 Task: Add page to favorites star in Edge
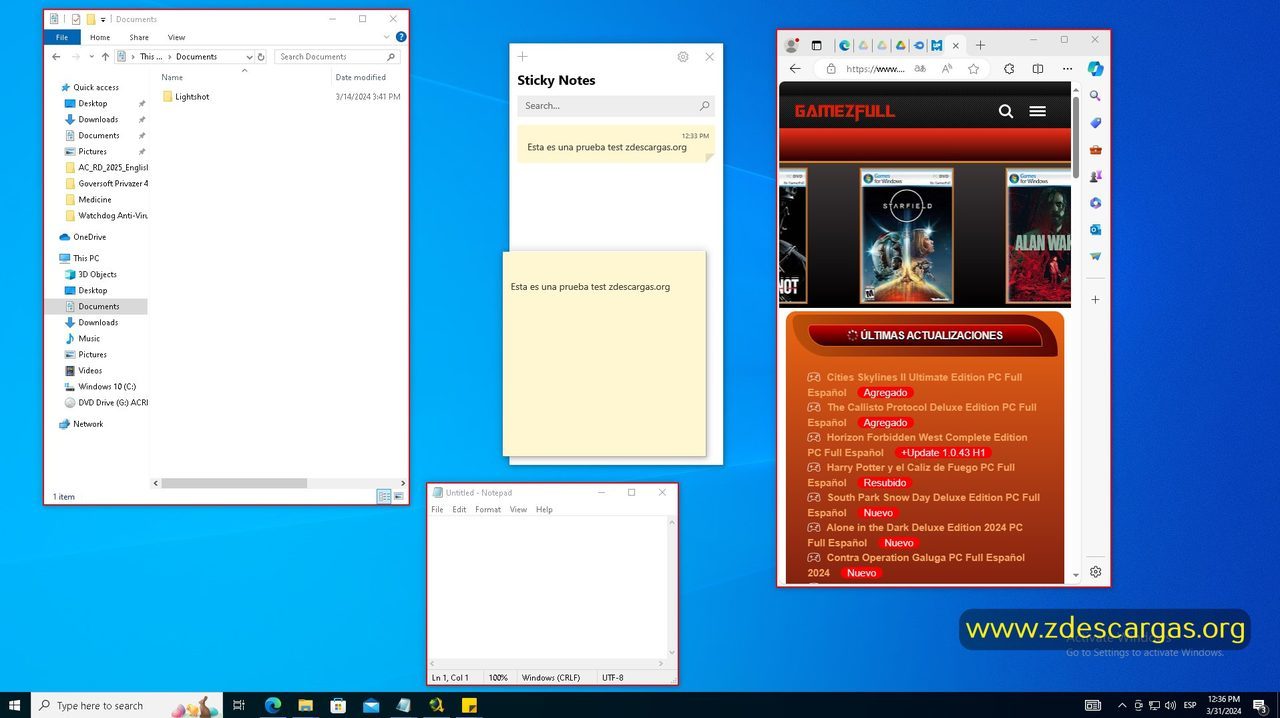point(973,69)
